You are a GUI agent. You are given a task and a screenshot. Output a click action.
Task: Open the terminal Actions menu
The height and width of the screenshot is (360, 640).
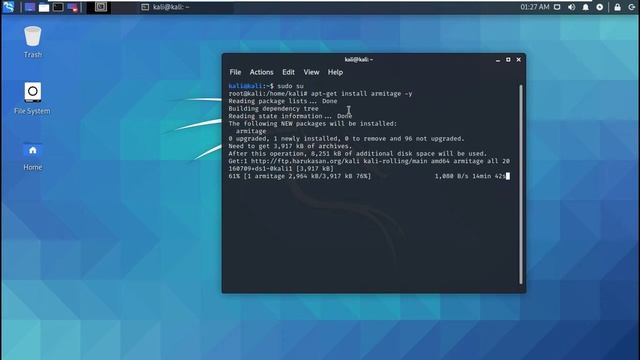point(262,72)
